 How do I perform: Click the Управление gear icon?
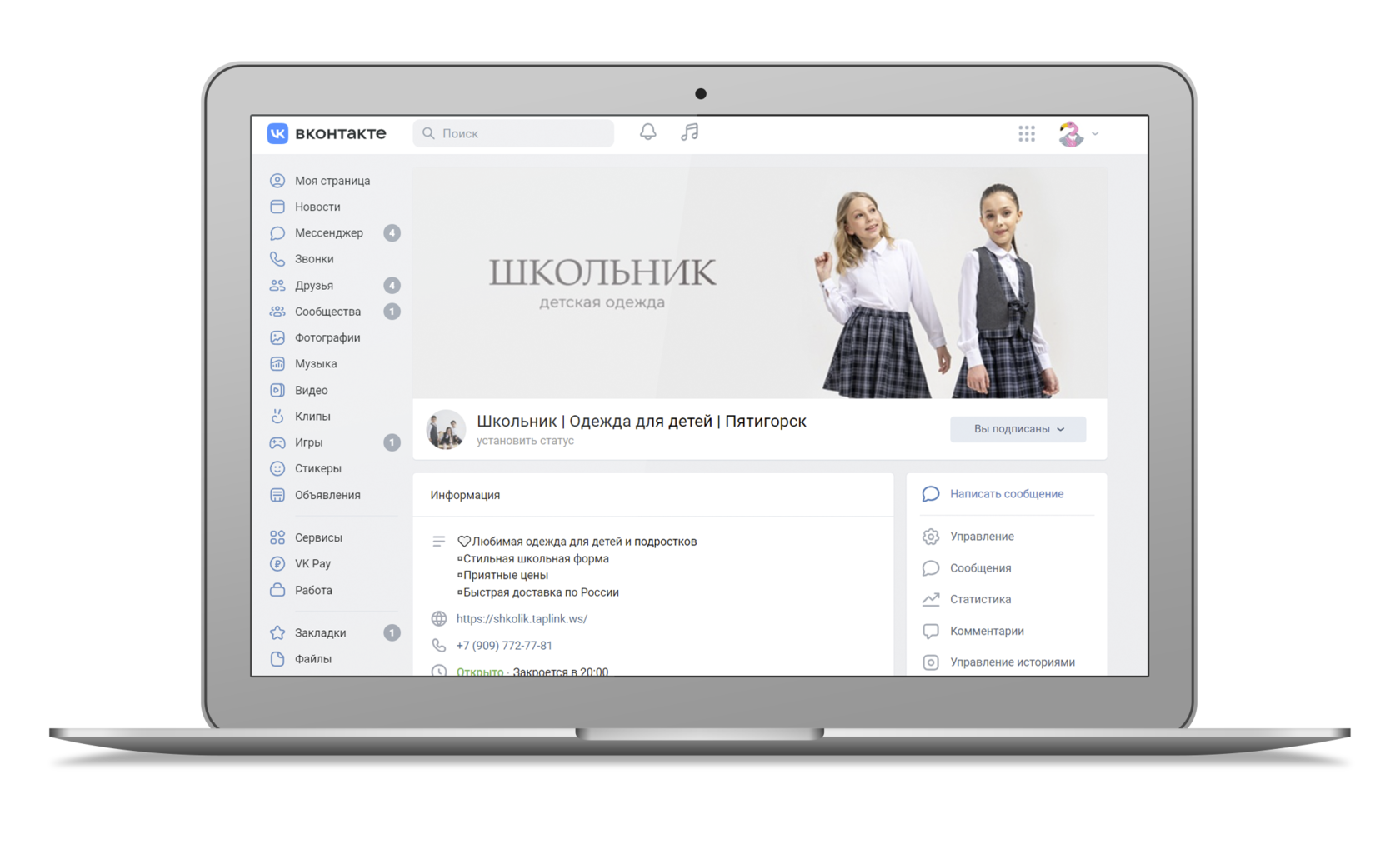click(931, 537)
